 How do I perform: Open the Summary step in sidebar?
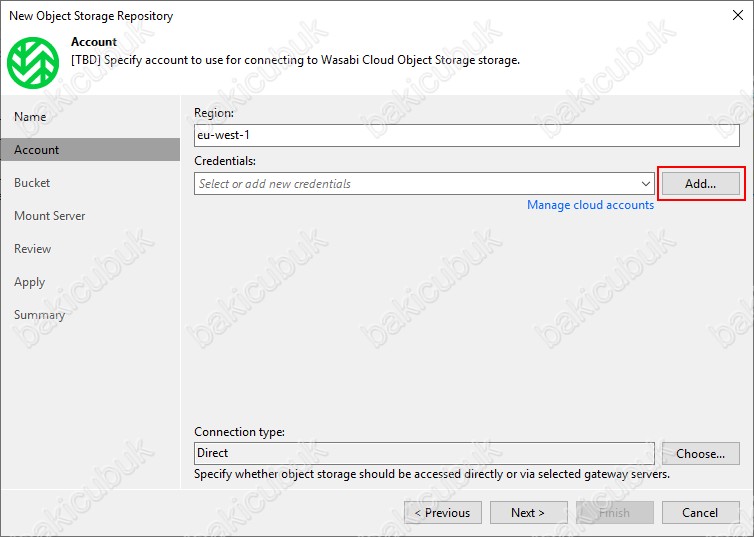pyautogui.click(x=39, y=315)
